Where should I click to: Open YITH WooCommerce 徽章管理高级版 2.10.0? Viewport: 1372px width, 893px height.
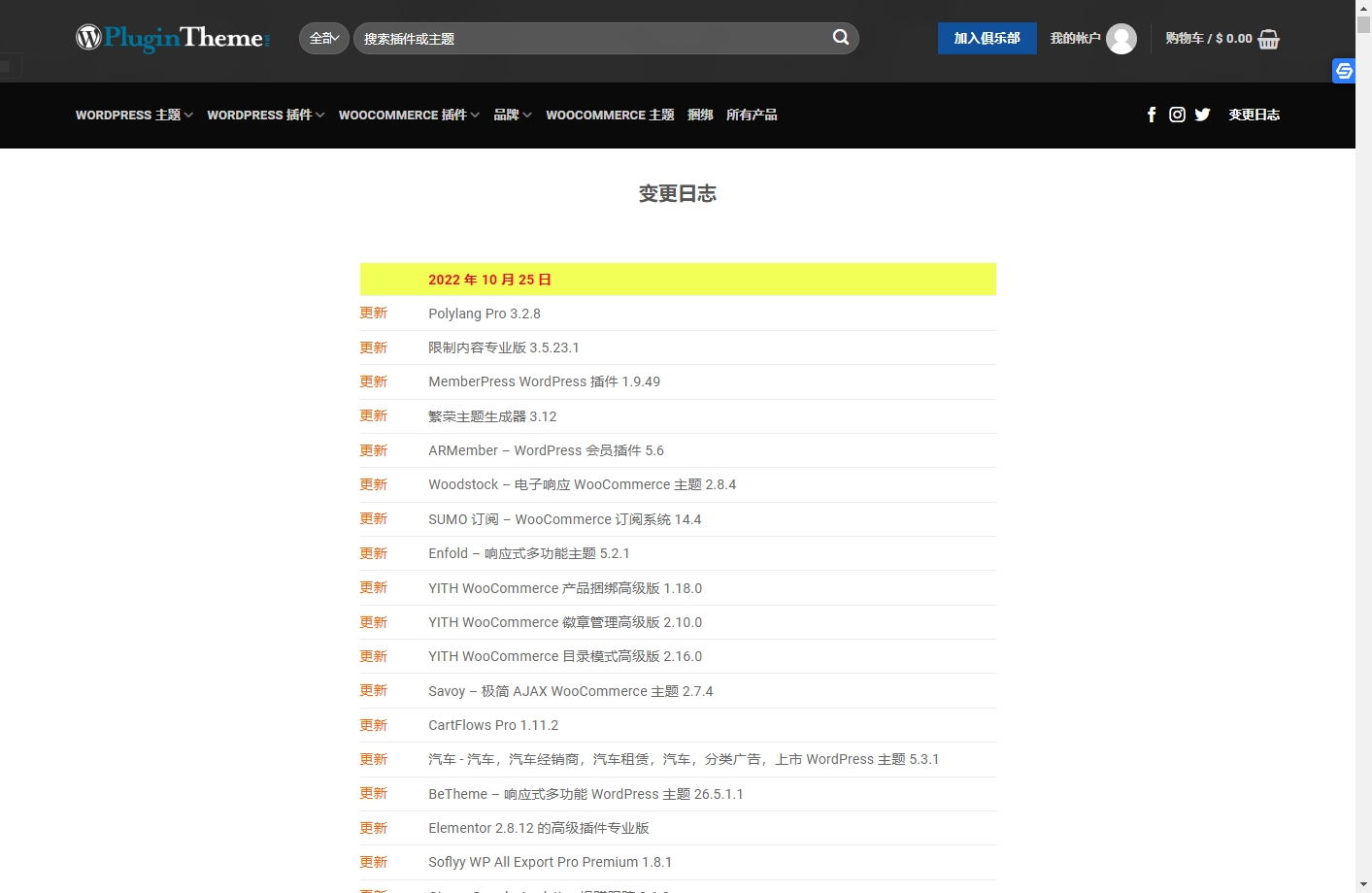point(565,622)
